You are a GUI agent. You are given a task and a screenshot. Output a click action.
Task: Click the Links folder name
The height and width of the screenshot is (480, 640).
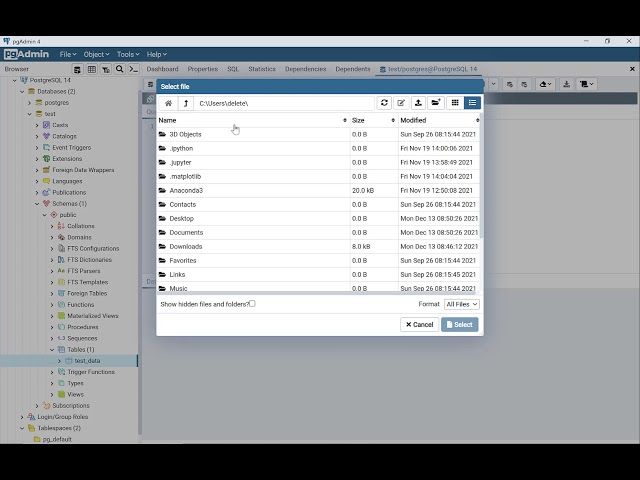click(x=177, y=275)
